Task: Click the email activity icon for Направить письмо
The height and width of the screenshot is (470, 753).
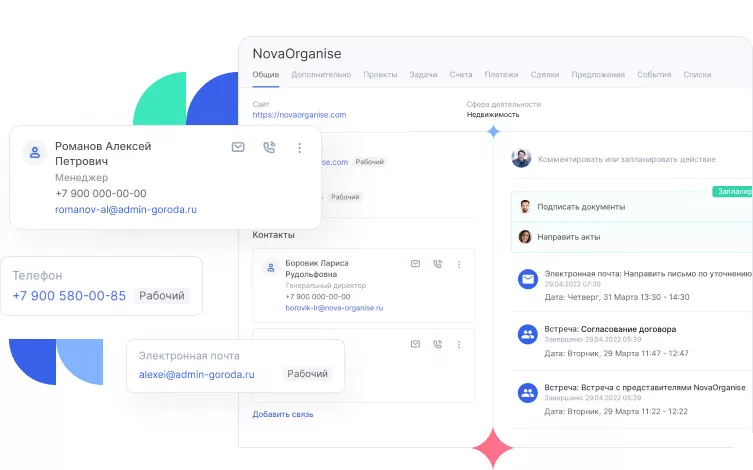Action: click(x=527, y=279)
